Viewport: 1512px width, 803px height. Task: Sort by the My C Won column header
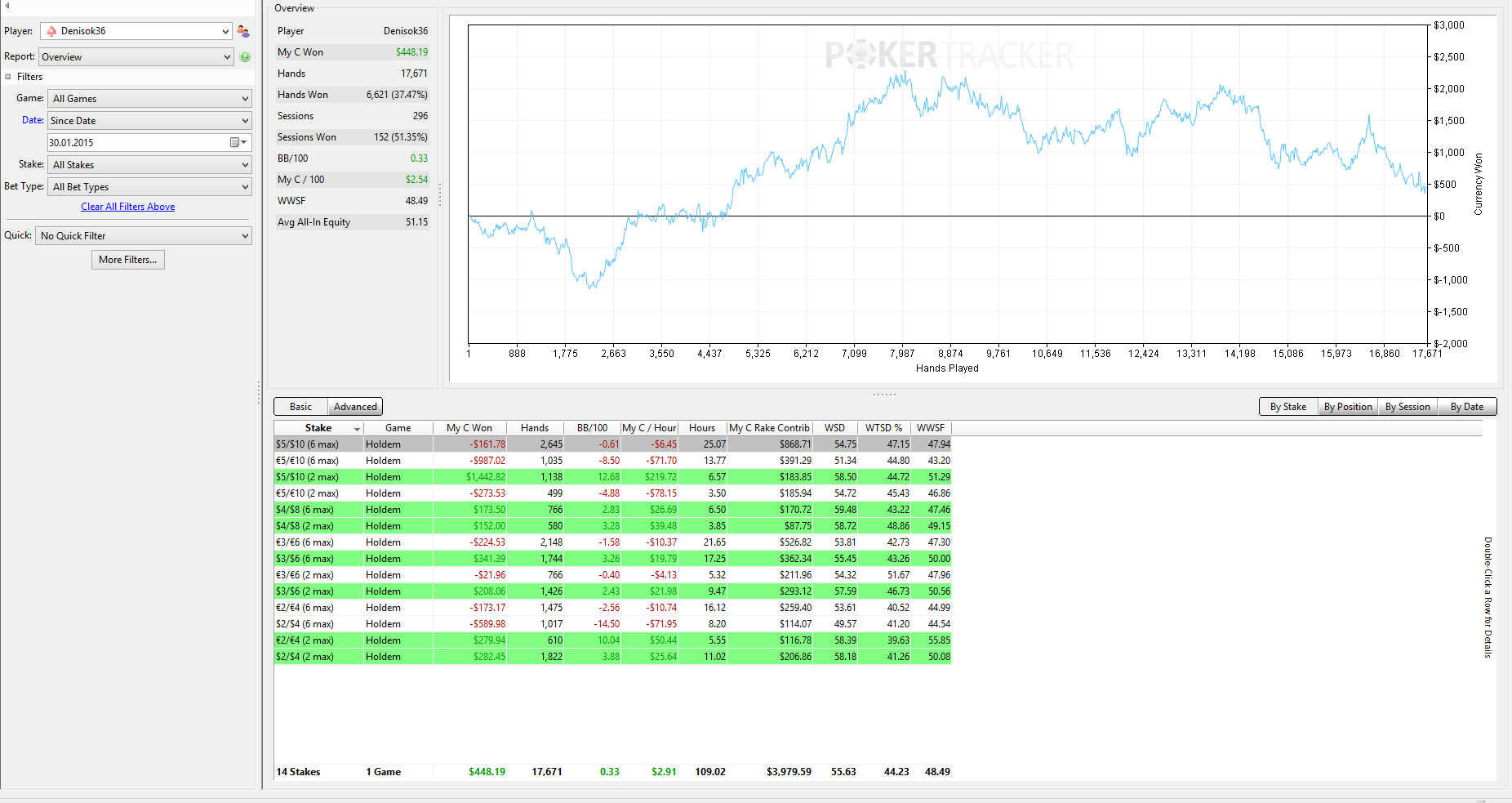point(469,428)
